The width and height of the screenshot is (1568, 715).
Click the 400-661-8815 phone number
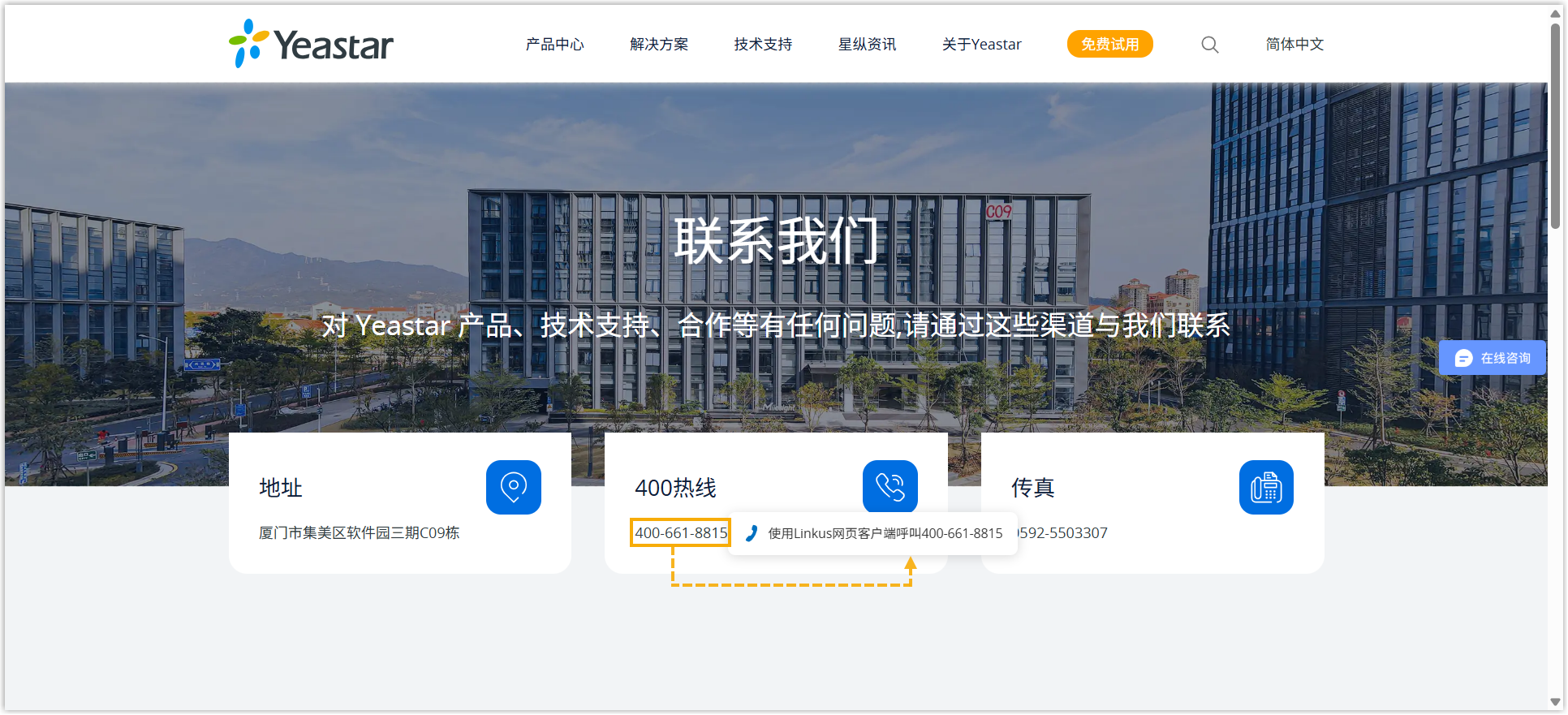(x=680, y=533)
